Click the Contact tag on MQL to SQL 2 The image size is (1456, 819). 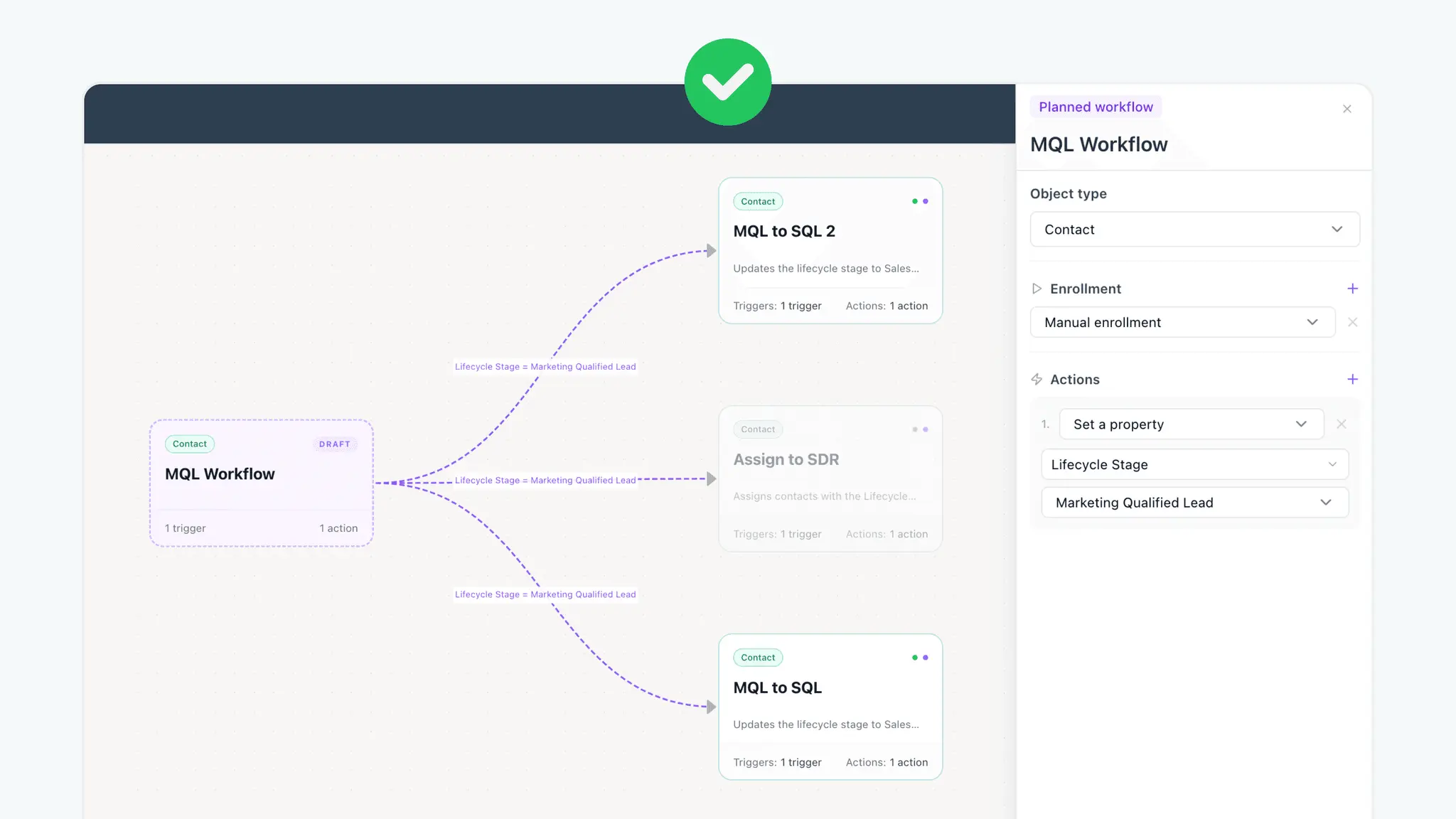click(x=758, y=201)
